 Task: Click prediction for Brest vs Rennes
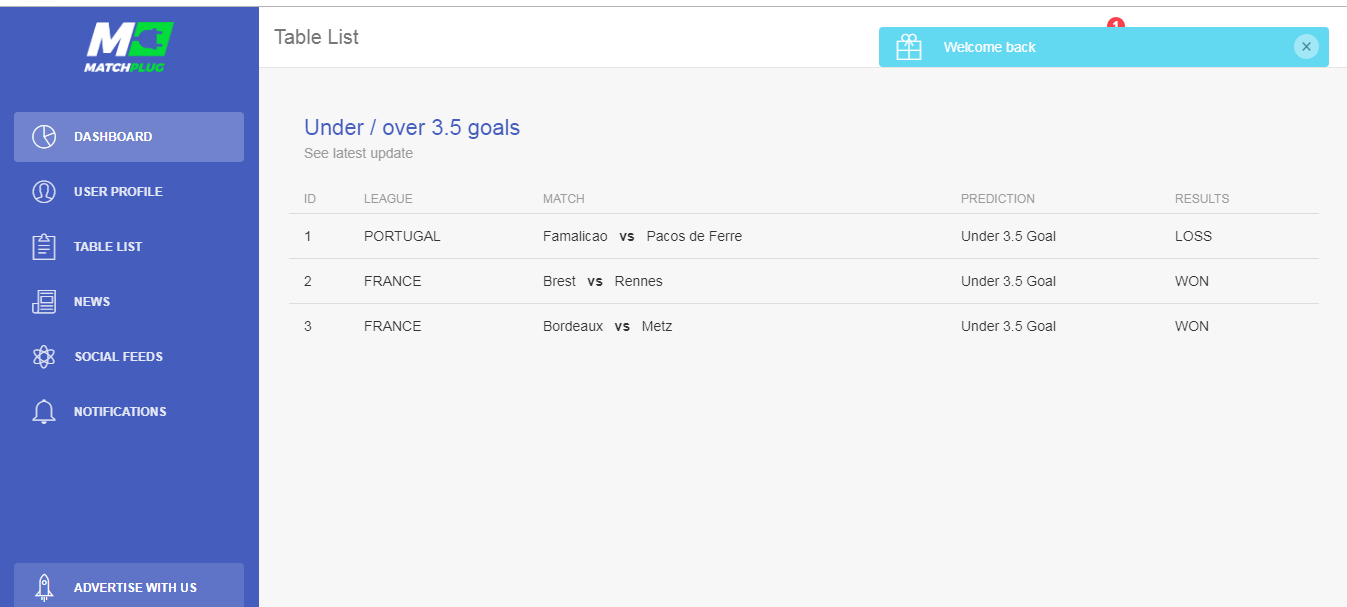tap(1008, 281)
